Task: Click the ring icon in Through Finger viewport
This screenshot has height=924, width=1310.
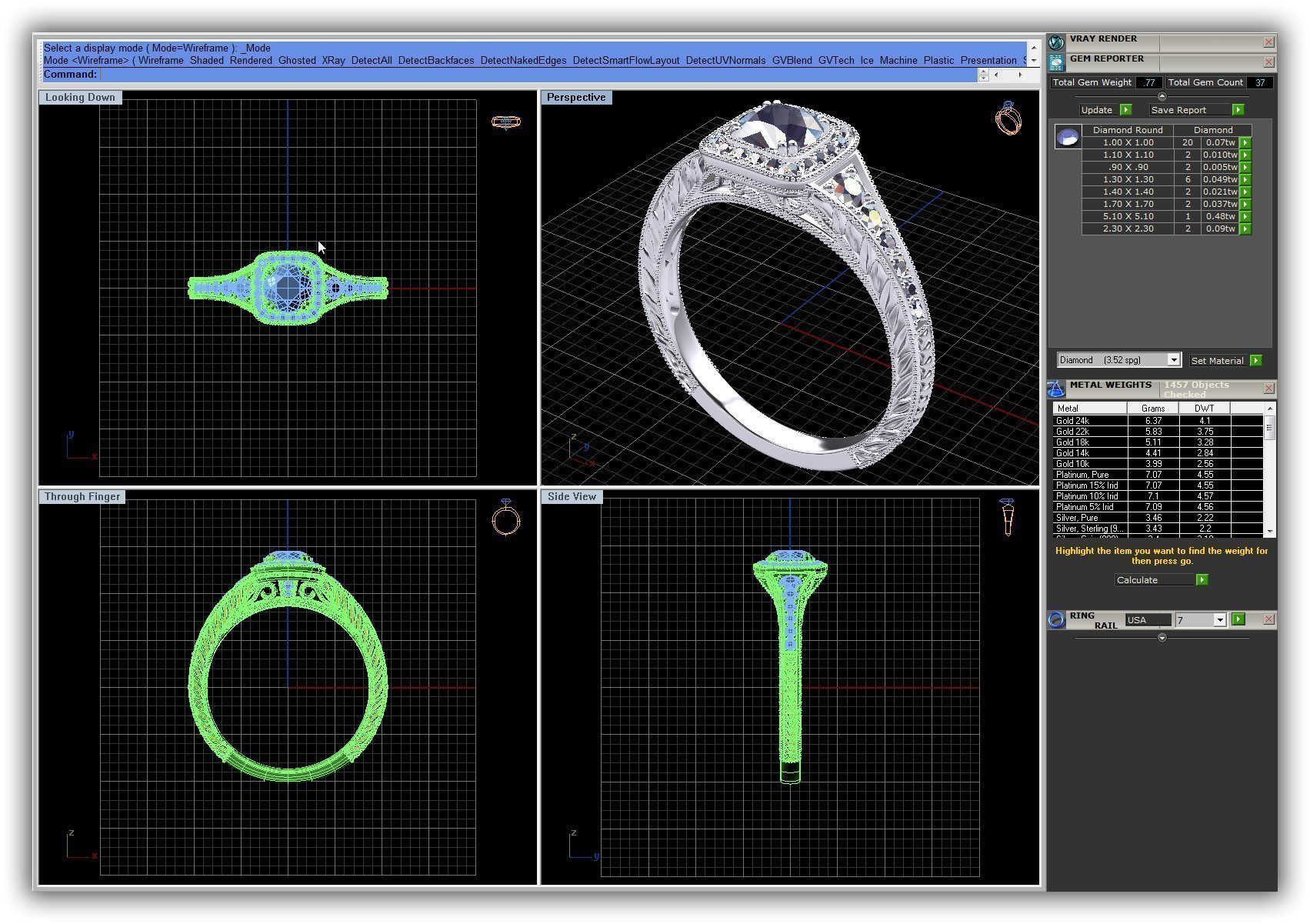Action: click(506, 517)
